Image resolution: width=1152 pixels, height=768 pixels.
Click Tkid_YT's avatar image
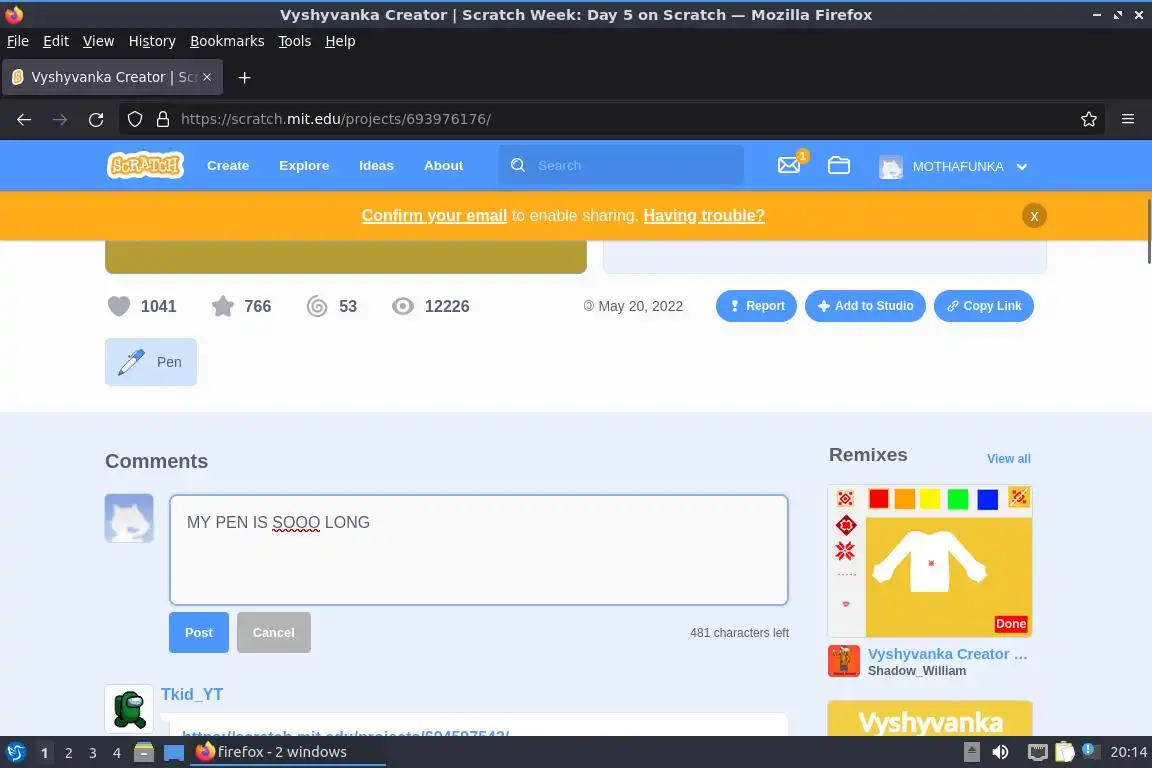point(129,708)
